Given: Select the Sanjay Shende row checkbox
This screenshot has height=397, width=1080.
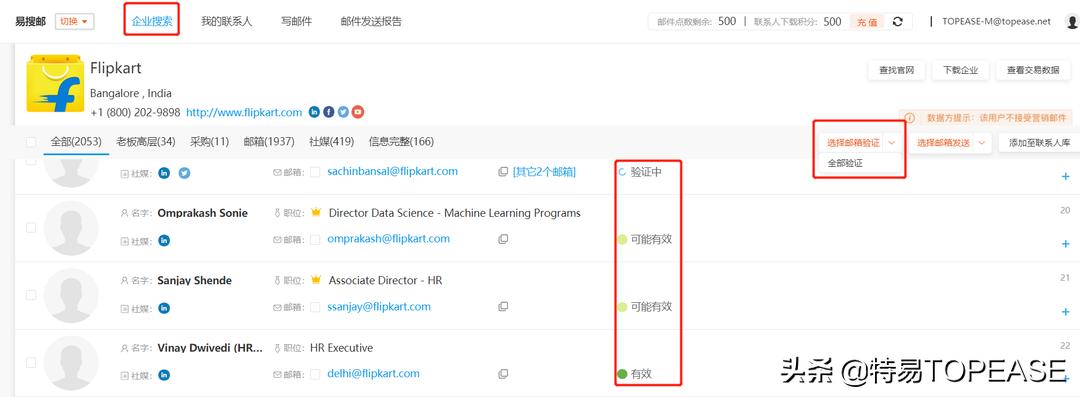Looking at the screenshot, I should [x=31, y=295].
